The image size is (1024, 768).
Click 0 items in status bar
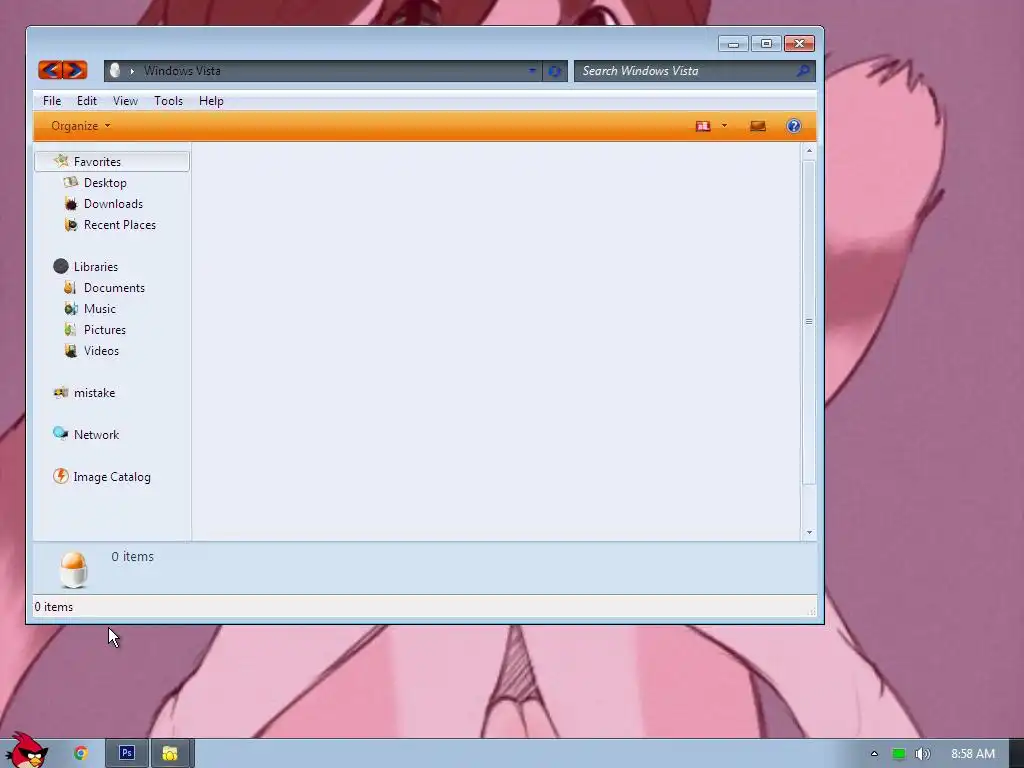point(54,607)
